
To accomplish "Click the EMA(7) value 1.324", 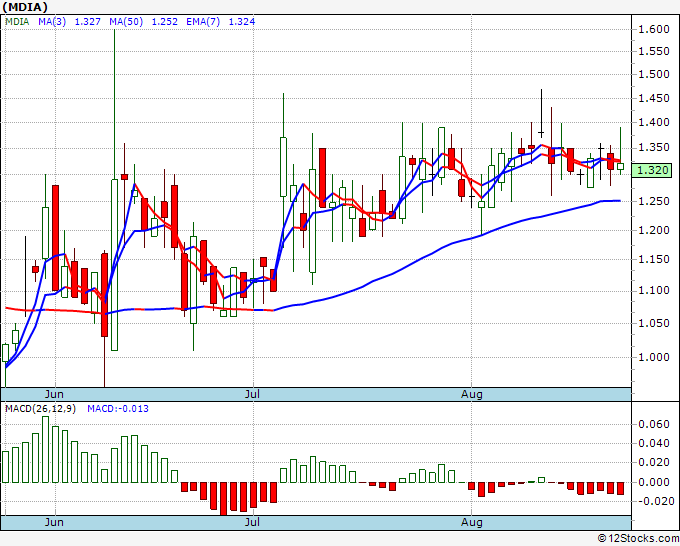I will pyautogui.click(x=242, y=22).
